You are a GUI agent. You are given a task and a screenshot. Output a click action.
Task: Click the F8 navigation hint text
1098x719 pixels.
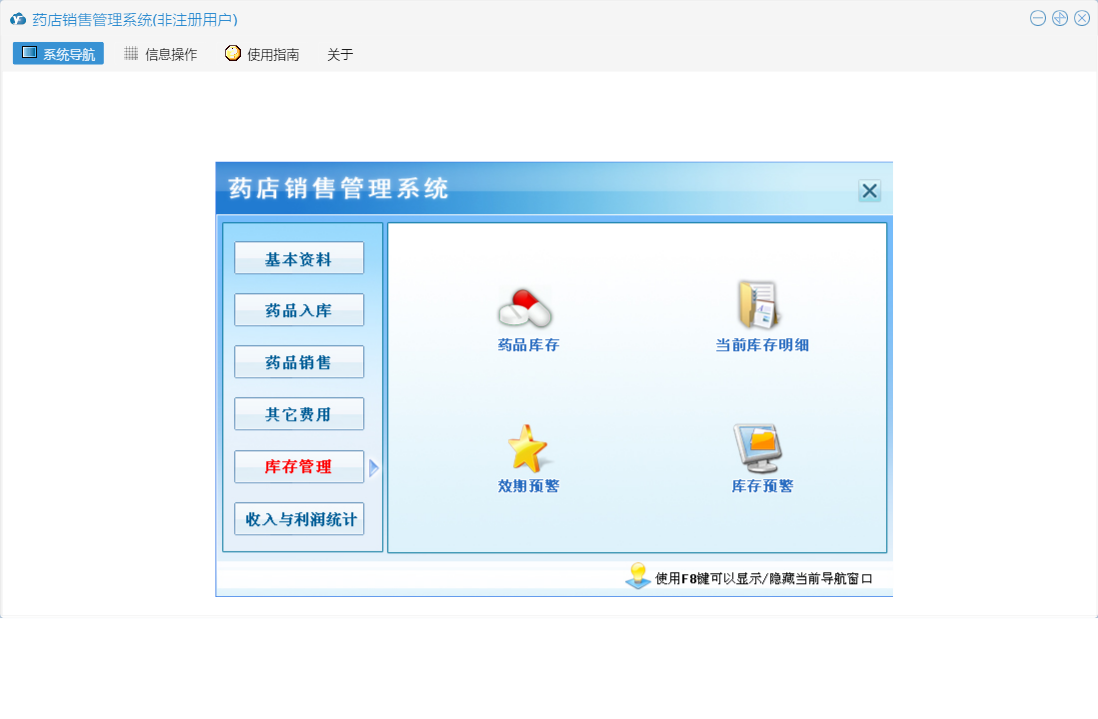[763, 578]
